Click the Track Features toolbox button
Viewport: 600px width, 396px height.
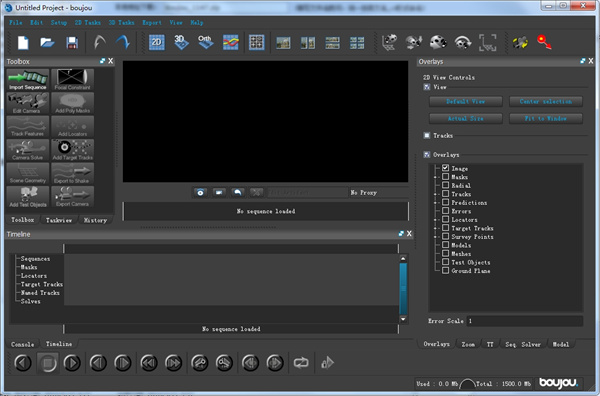point(28,126)
